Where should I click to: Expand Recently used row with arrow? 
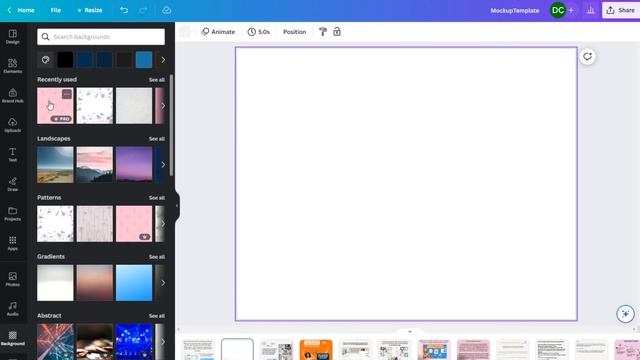[163, 106]
